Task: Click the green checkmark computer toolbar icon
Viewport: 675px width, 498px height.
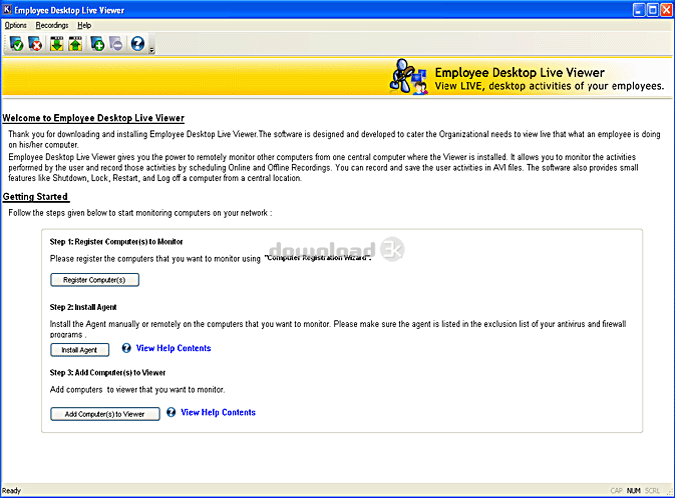Action: (x=16, y=44)
